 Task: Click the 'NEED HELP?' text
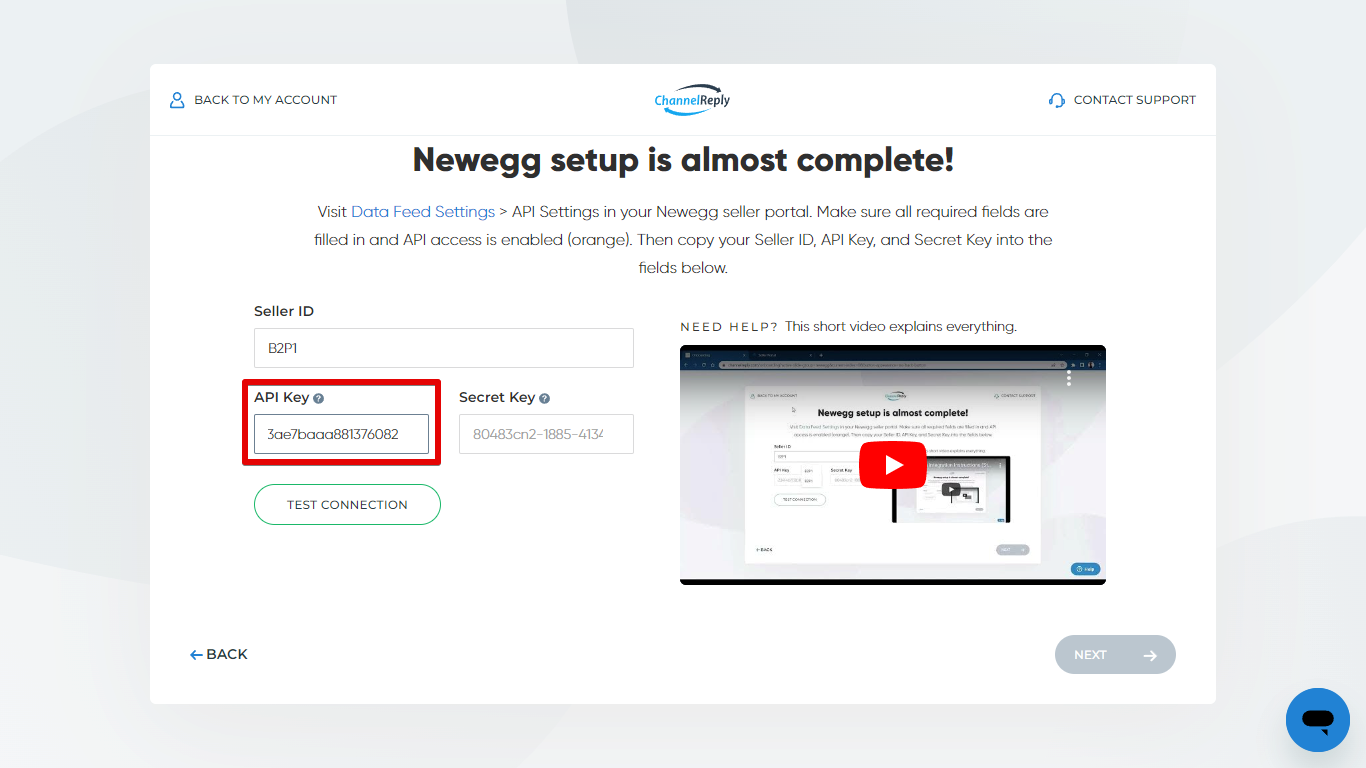tap(729, 327)
